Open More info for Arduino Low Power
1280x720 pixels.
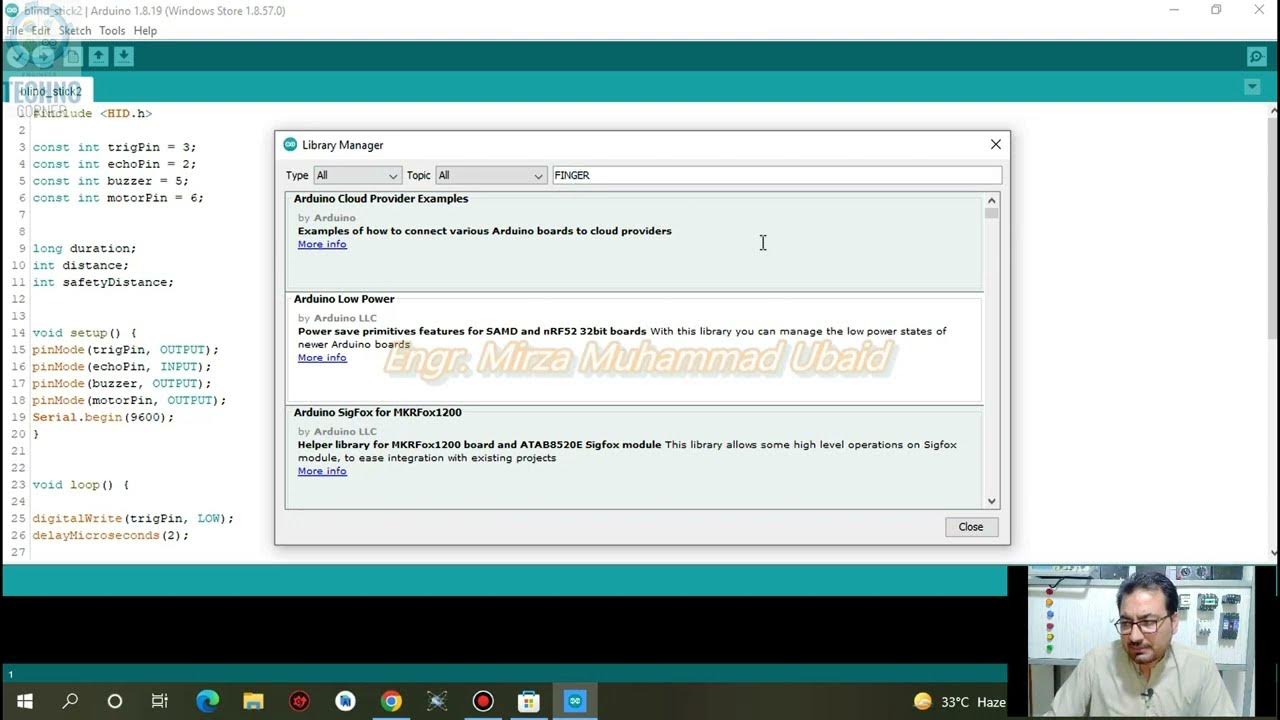pos(322,357)
